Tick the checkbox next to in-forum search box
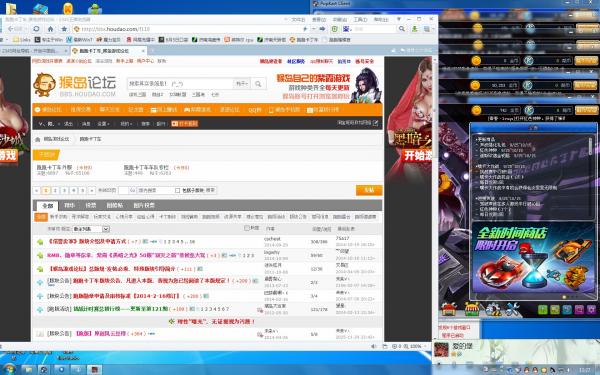Screen dimensions: 600x375 click(x=177, y=190)
